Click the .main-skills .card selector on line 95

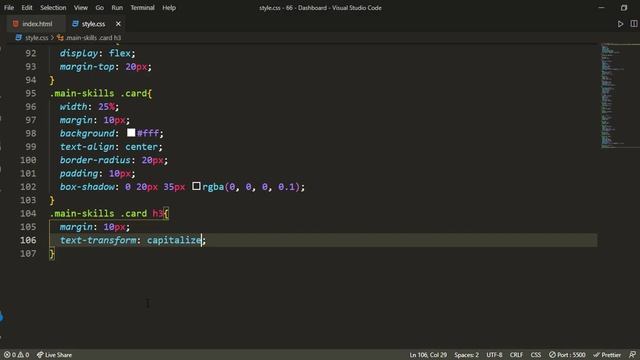tap(98, 93)
